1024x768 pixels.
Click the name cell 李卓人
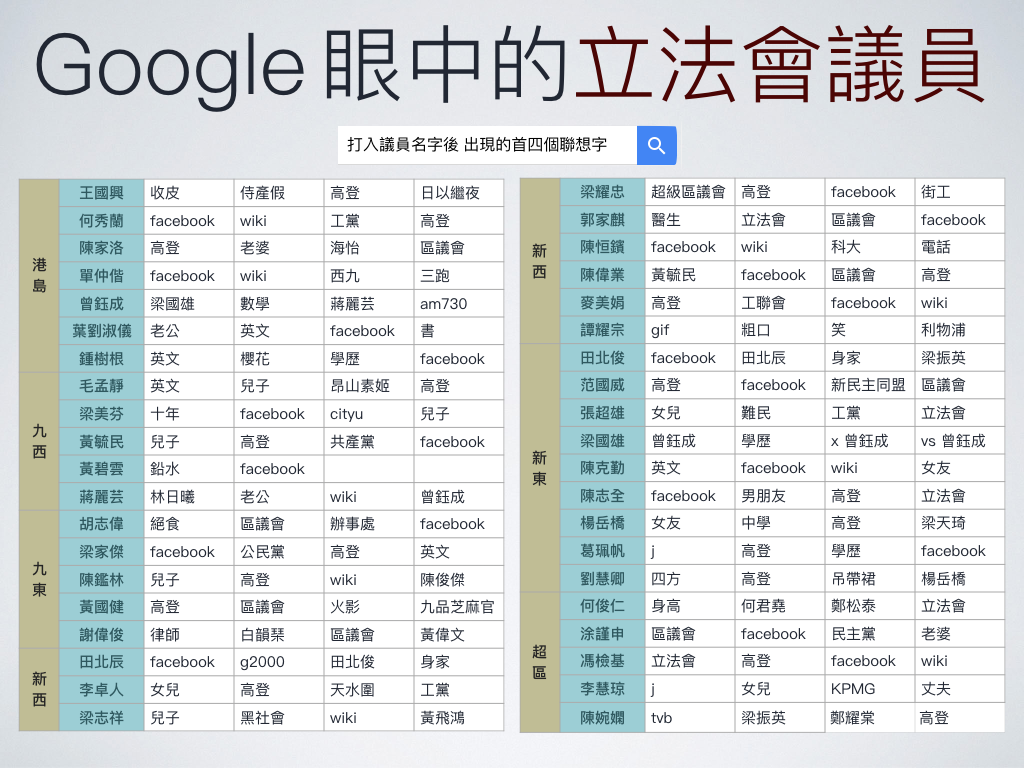click(x=101, y=690)
